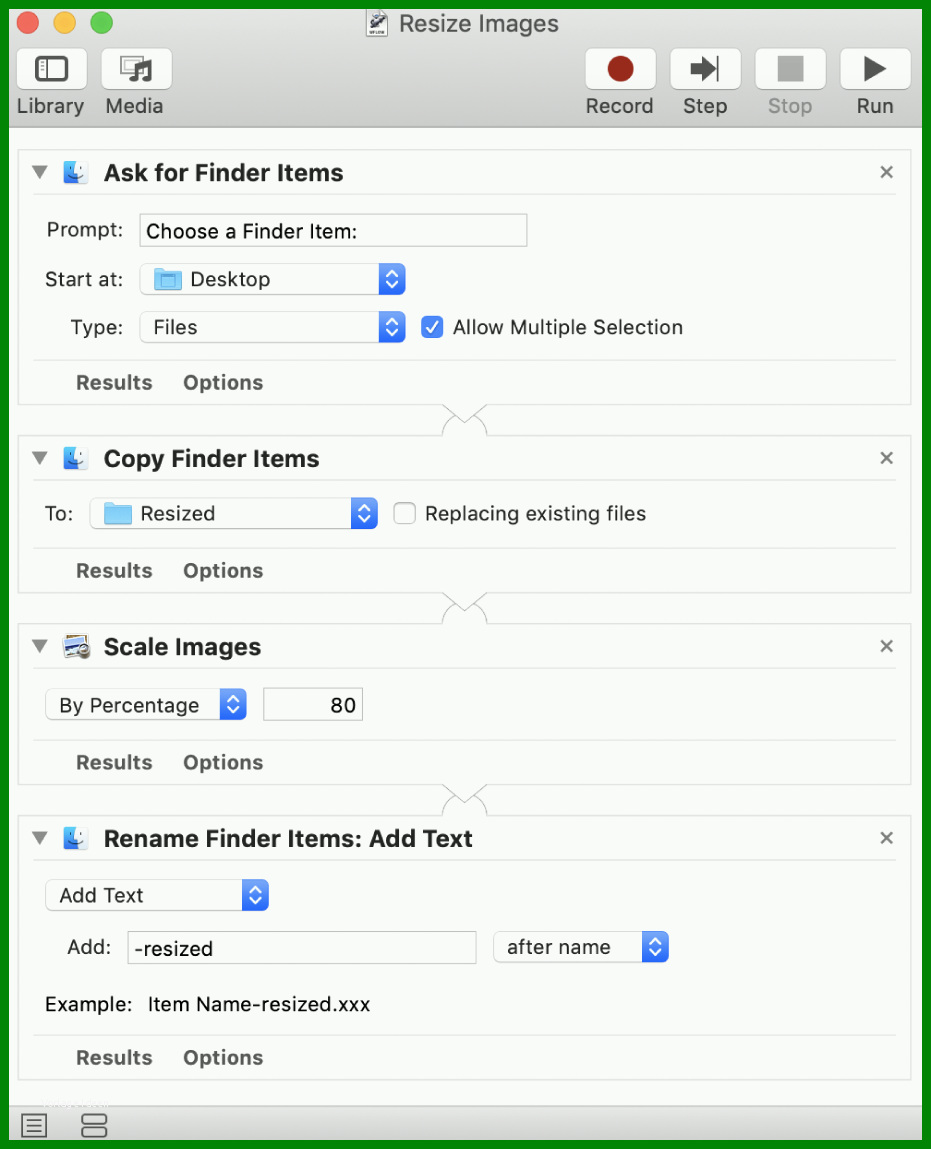Collapse the Rename Finder Items action
Screen dimensions: 931x1149
[40, 838]
